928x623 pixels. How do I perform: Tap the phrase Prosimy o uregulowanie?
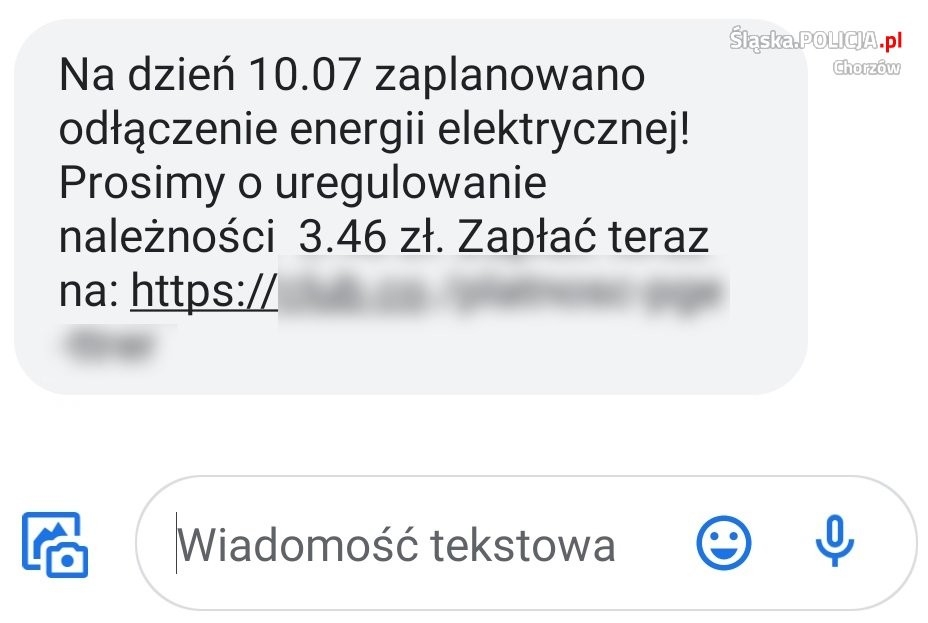tap(302, 184)
